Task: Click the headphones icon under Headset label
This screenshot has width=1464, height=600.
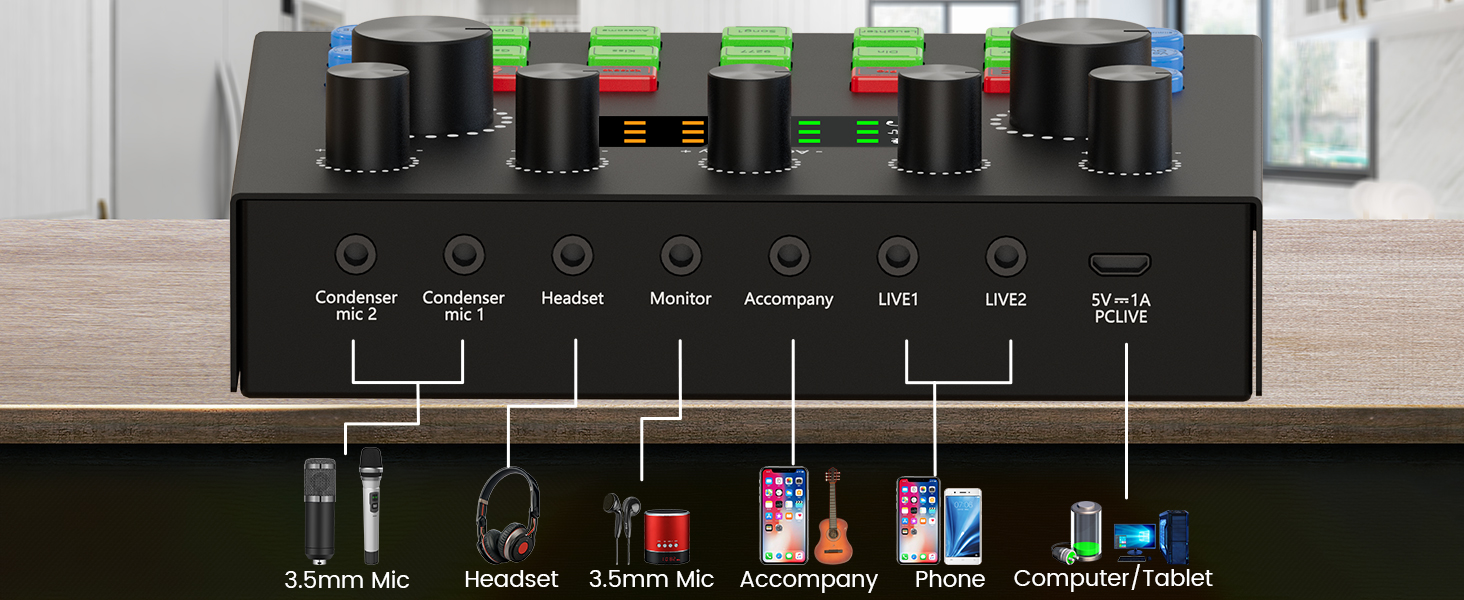Action: (510, 515)
